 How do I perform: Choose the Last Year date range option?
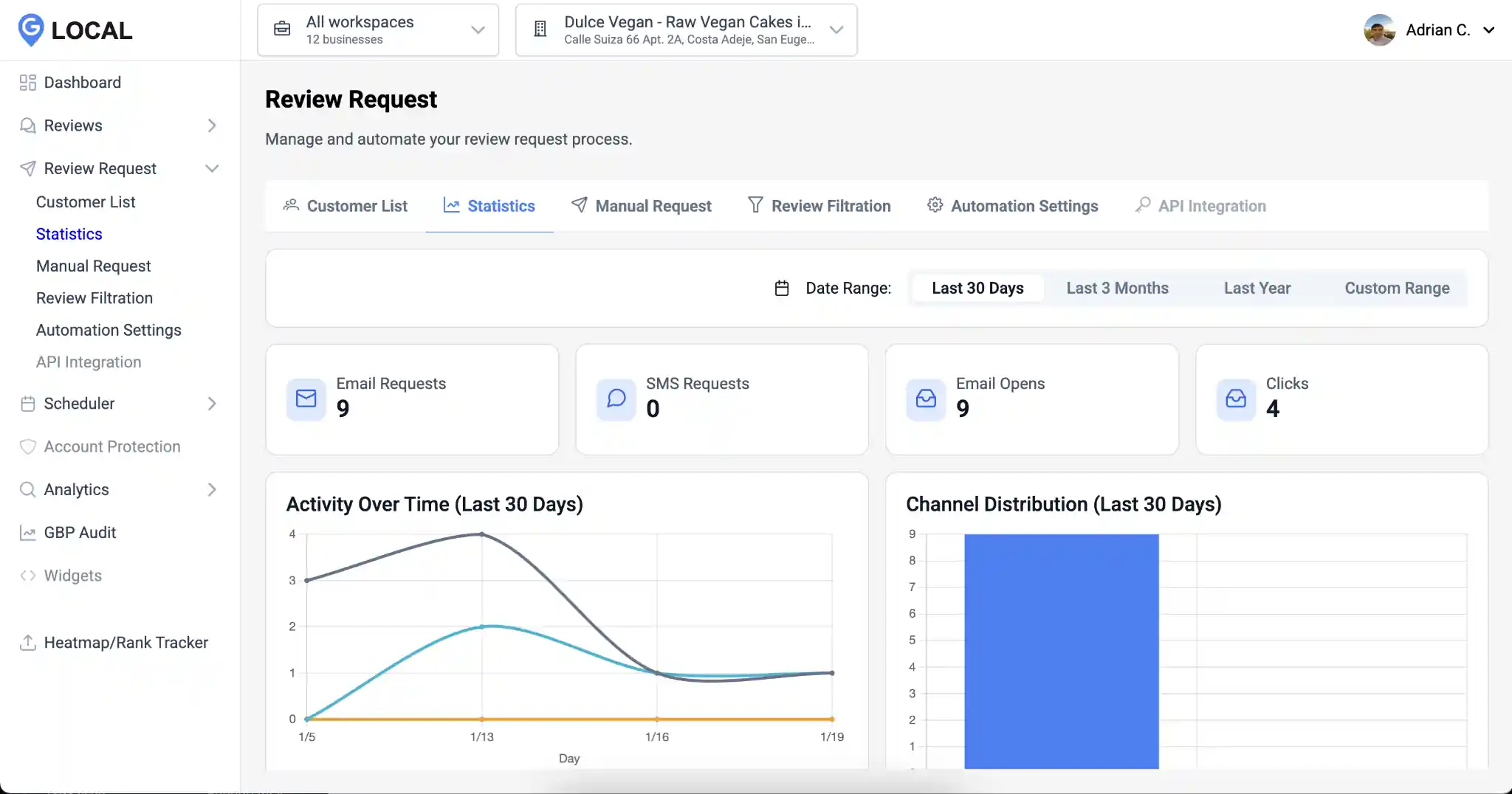1257,288
